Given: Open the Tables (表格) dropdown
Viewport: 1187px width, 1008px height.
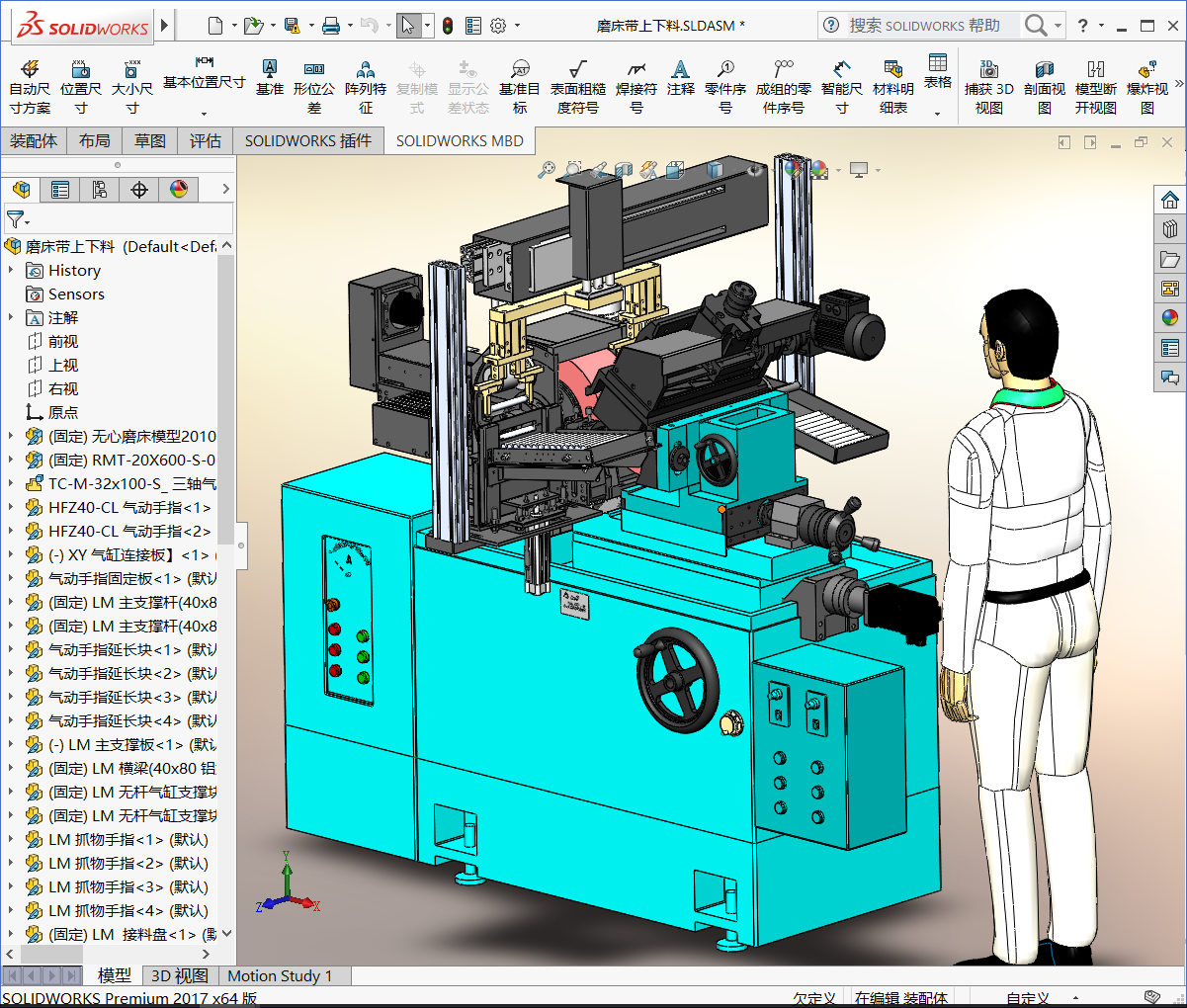Looking at the screenshot, I should click(937, 114).
